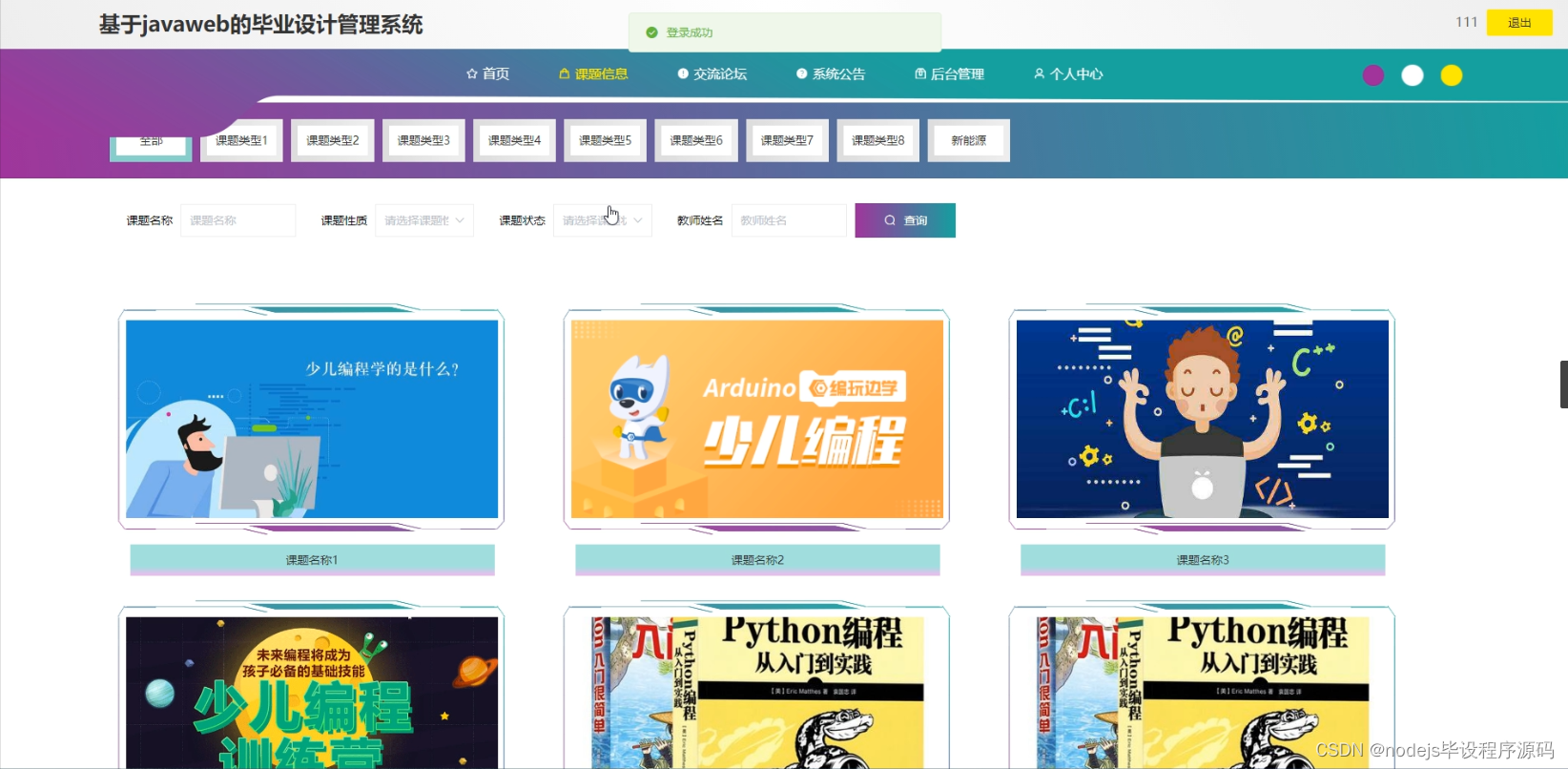Focus the 课题名称 search input

click(x=238, y=220)
